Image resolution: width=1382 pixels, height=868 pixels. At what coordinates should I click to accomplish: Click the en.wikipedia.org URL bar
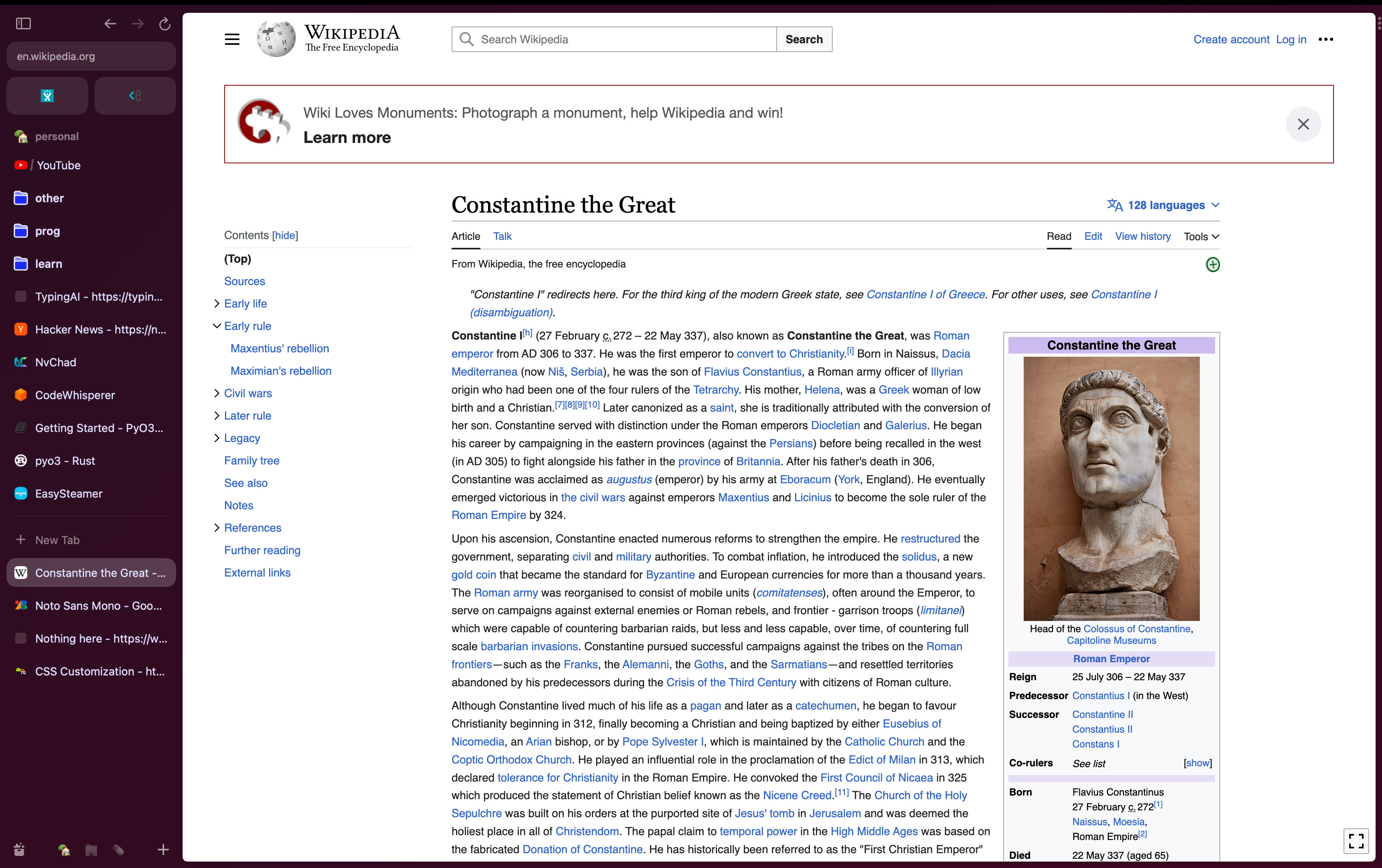91,56
